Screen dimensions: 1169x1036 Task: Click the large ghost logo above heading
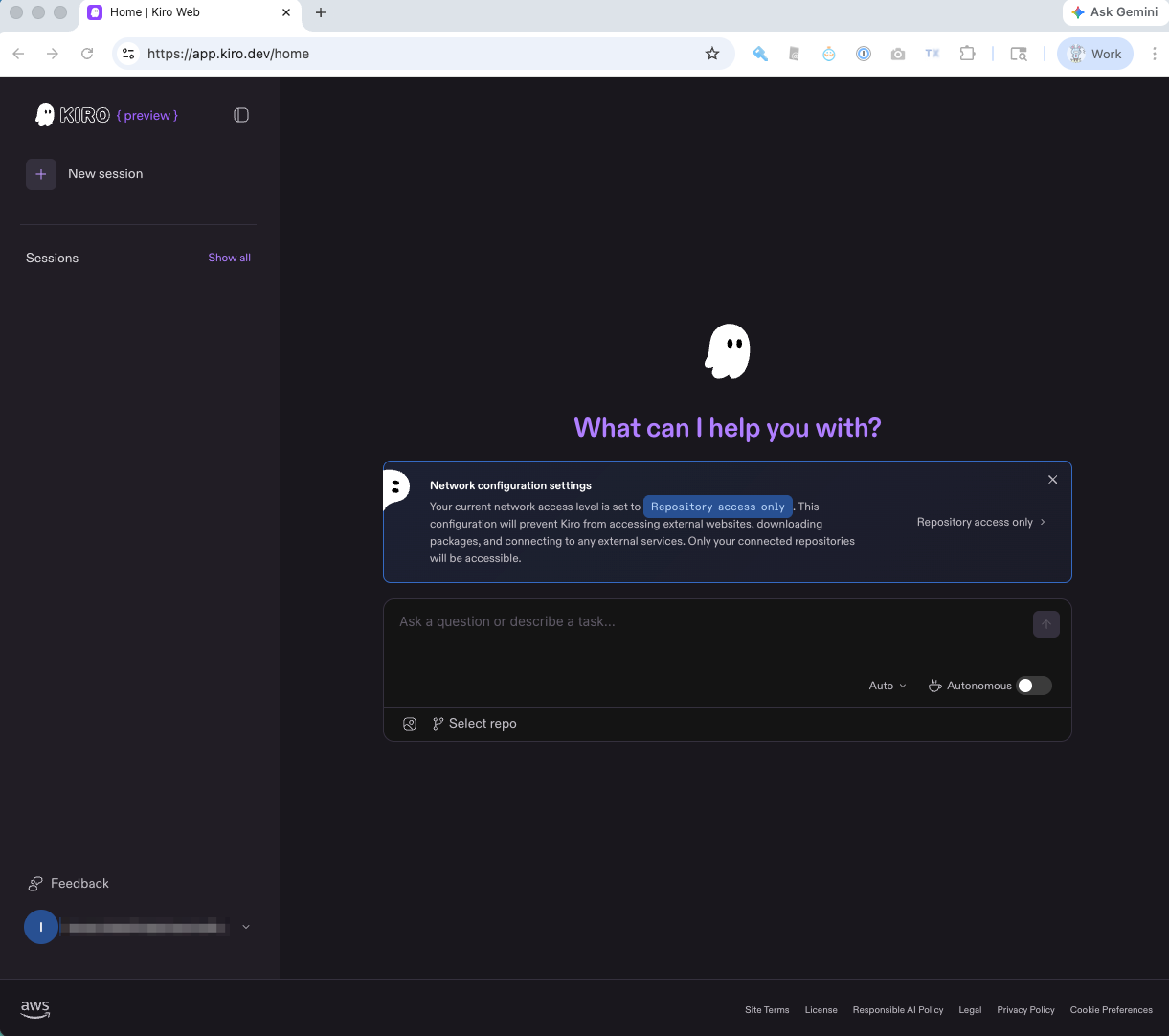click(728, 351)
